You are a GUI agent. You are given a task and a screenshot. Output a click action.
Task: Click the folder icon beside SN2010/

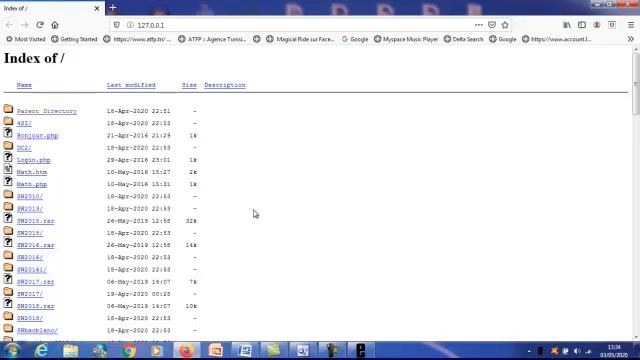(x=8, y=194)
